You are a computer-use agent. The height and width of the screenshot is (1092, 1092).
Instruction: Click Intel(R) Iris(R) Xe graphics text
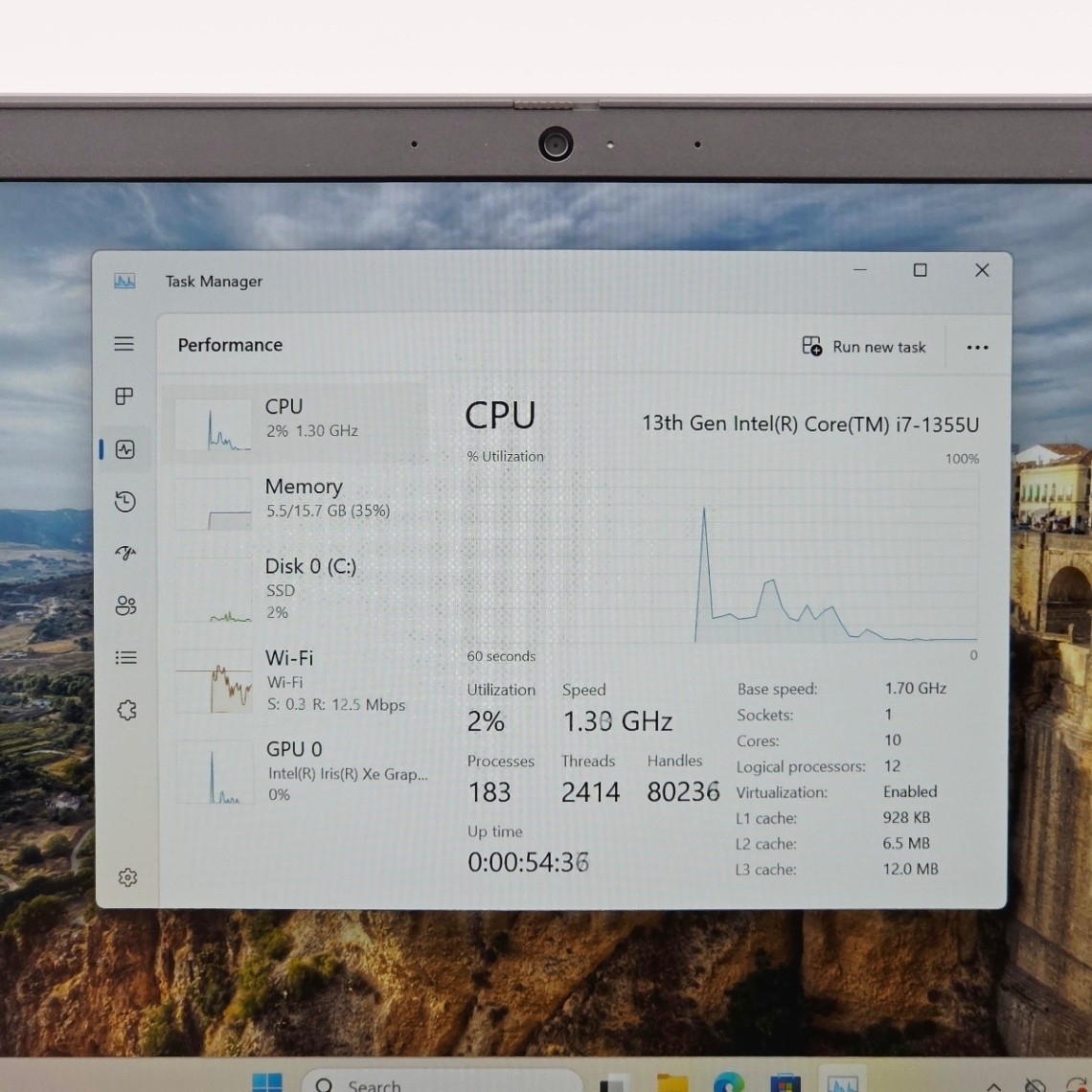[349, 774]
